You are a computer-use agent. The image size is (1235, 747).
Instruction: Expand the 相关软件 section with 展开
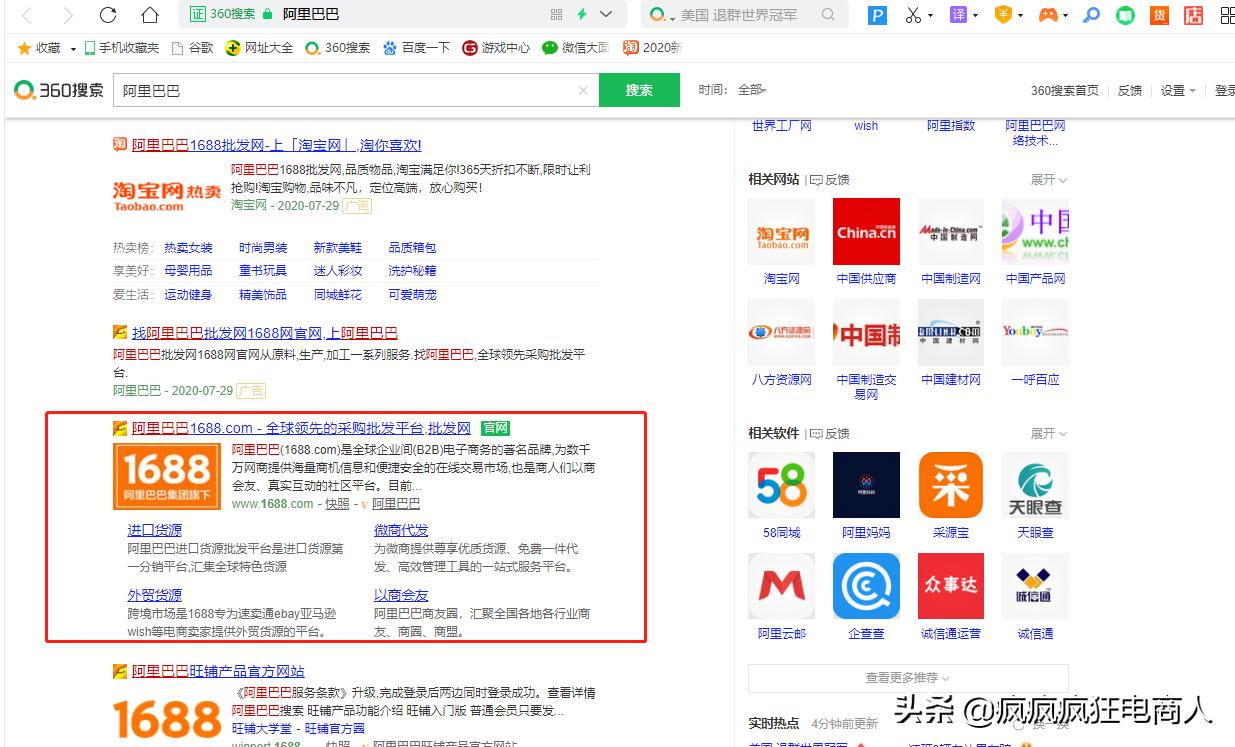pyautogui.click(x=1049, y=433)
